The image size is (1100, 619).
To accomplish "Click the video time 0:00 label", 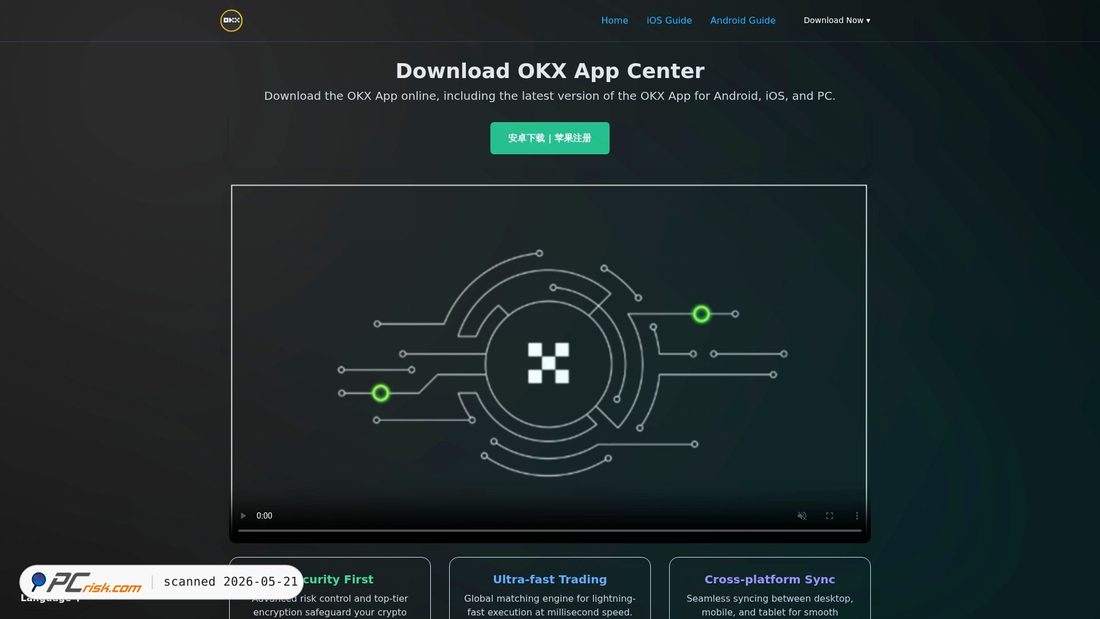I will pyautogui.click(x=264, y=516).
